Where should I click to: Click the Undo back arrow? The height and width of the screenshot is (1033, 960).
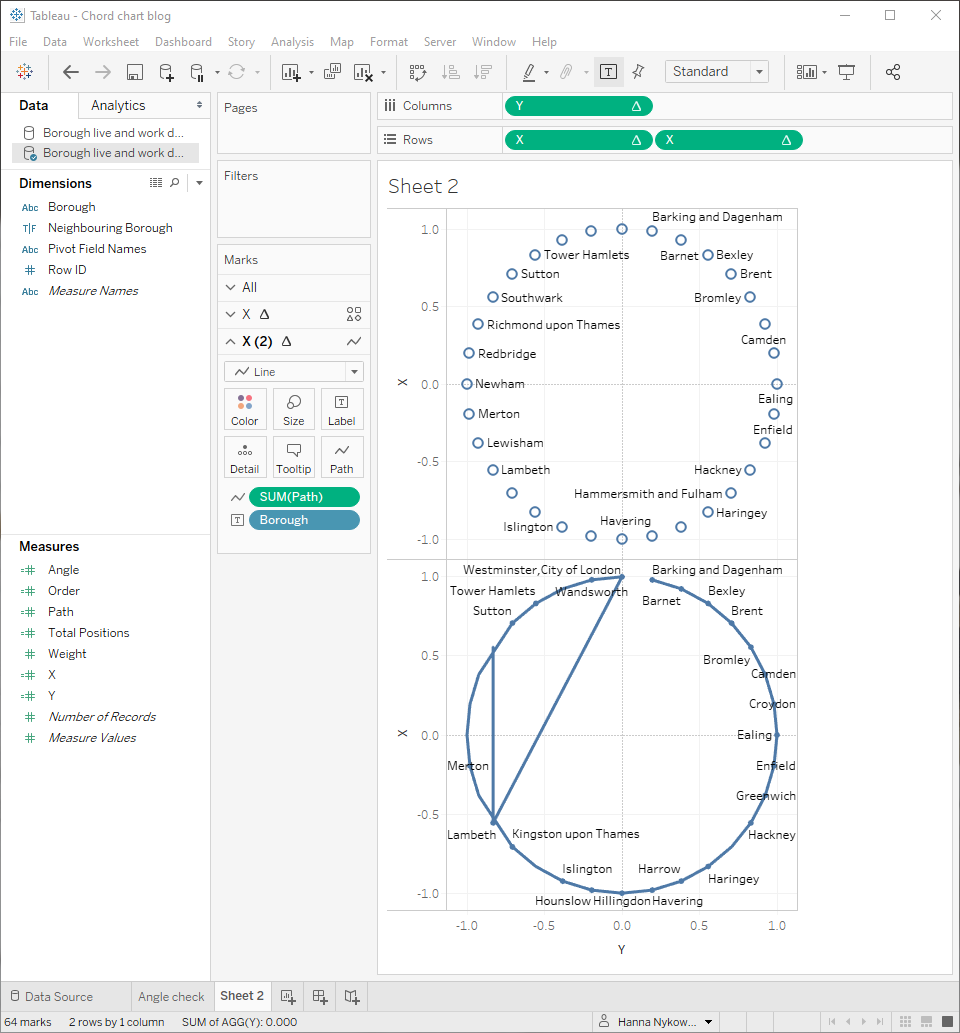point(71,72)
